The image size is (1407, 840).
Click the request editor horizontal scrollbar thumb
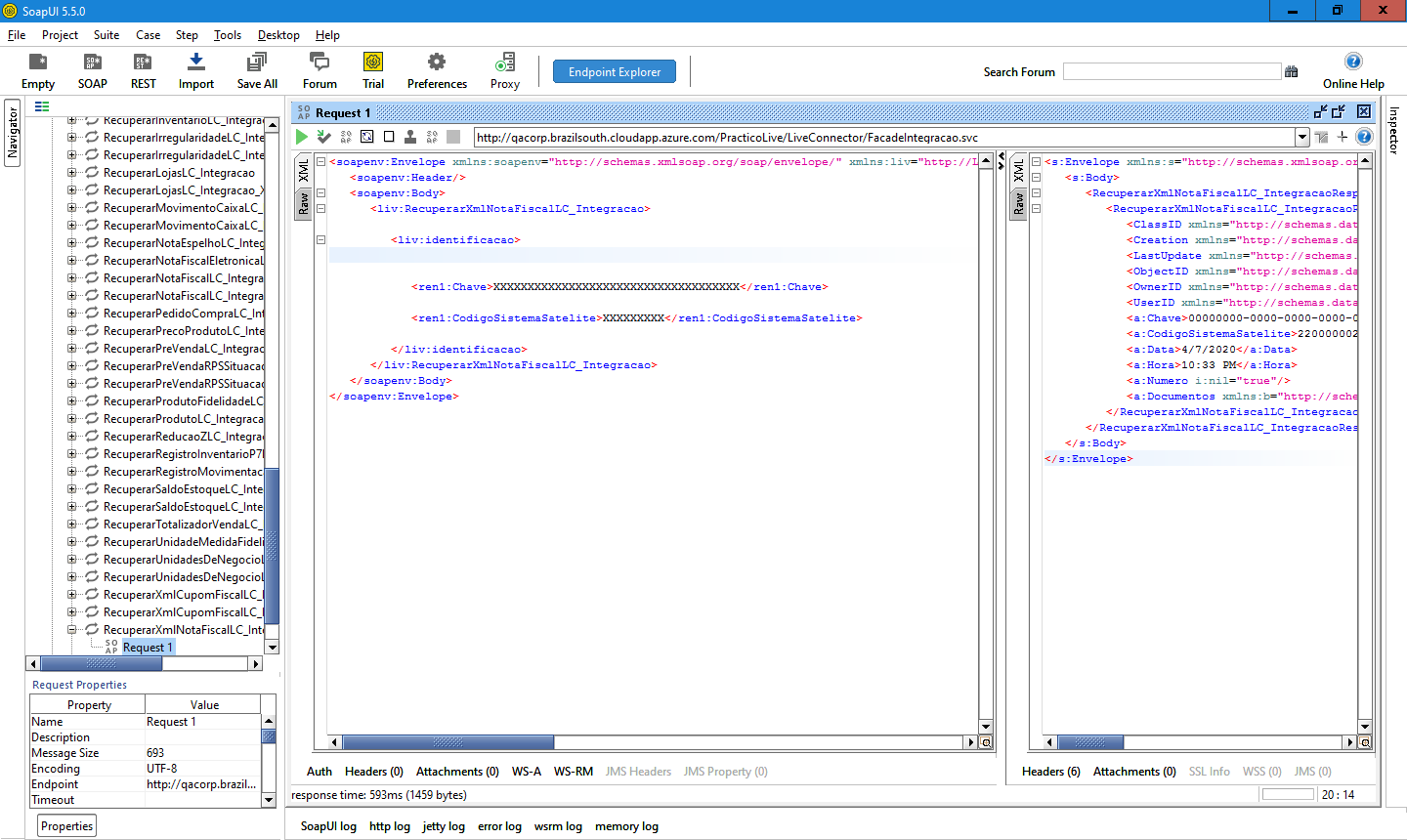click(448, 742)
